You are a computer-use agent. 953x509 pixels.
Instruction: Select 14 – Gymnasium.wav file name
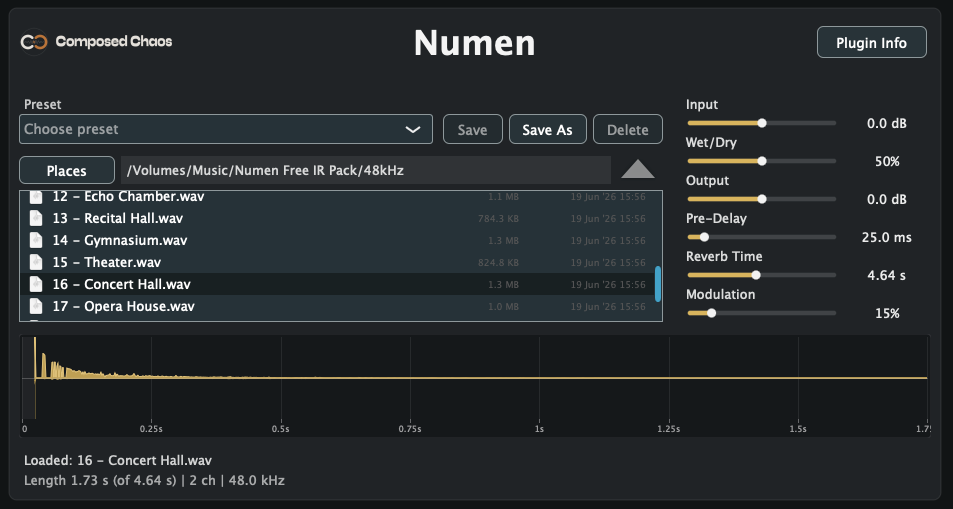120,240
